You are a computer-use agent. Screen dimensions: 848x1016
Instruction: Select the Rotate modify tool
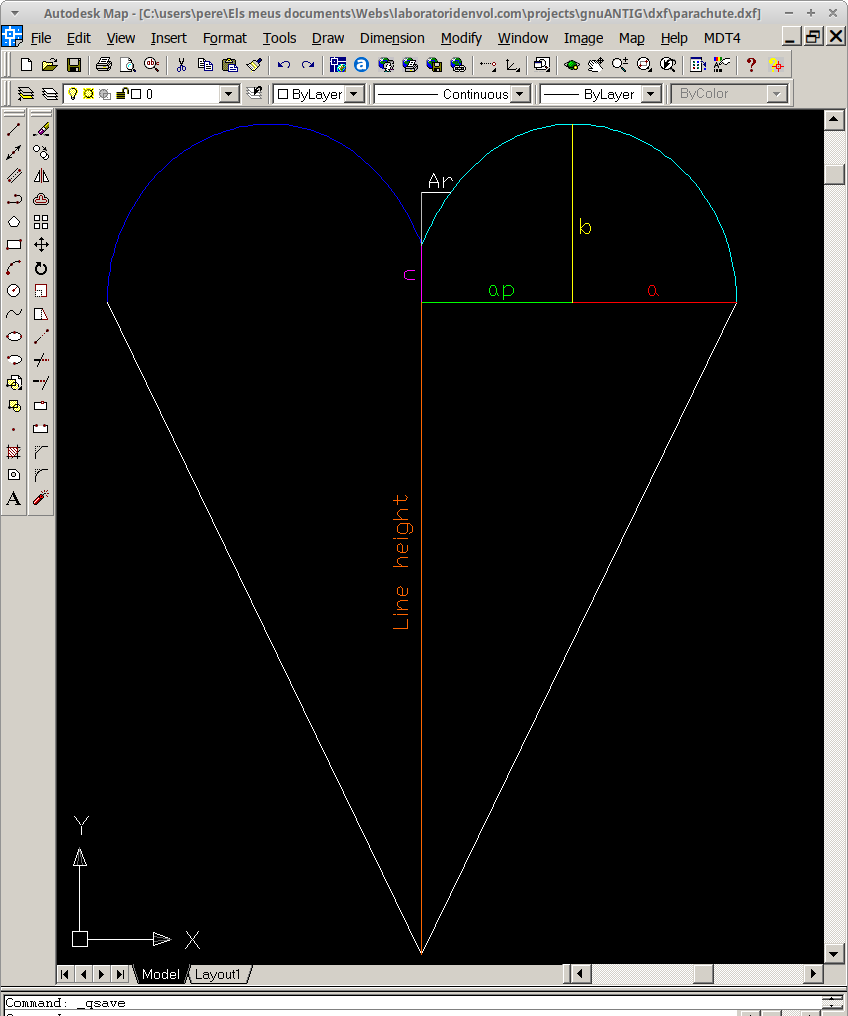click(41, 268)
